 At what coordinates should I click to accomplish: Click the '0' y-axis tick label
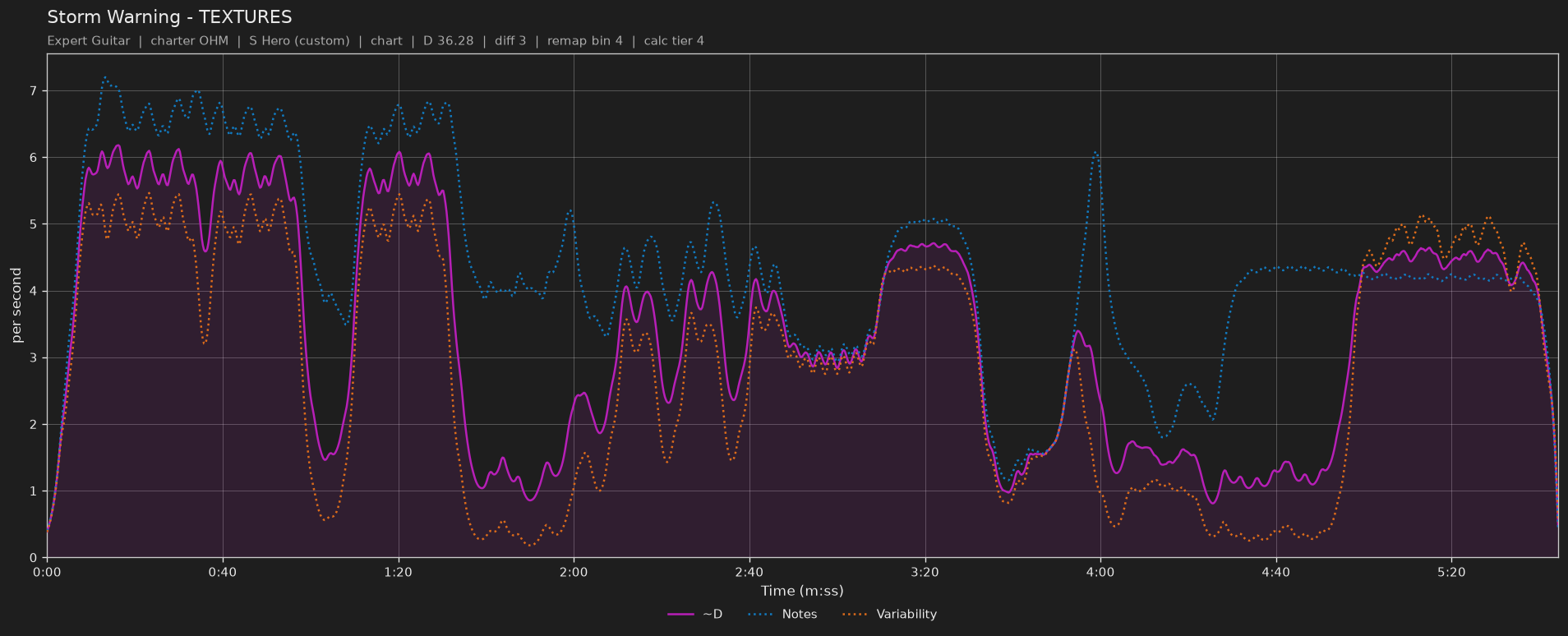coord(34,558)
